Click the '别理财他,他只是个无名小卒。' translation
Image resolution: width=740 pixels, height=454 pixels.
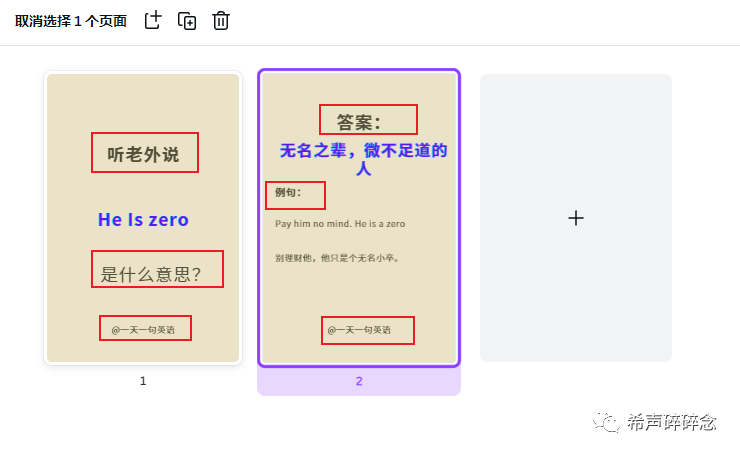pyautogui.click(x=338, y=258)
